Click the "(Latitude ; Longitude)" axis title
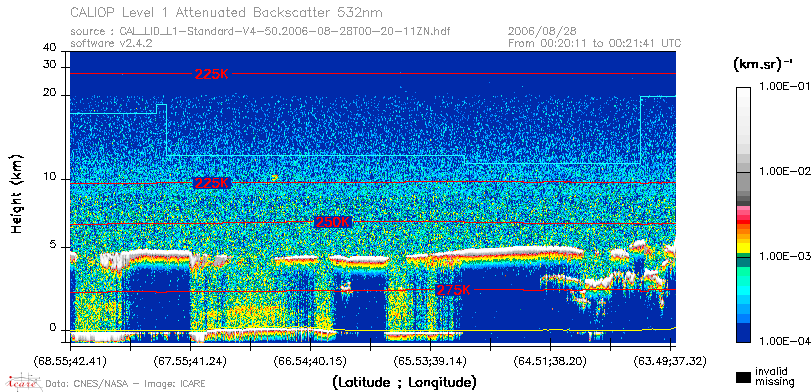Screen dimensions: 811x392 click(404, 383)
